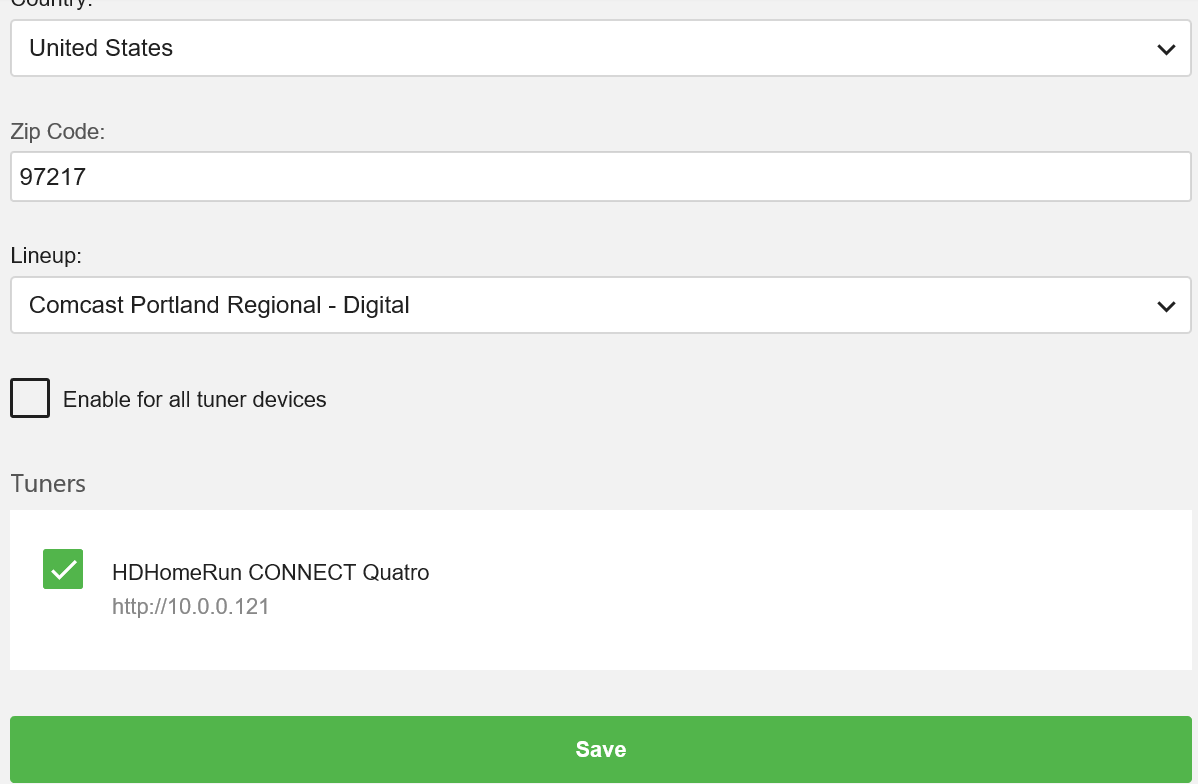Select the HDHomeRun CONNECT Quatro tuner name
Screen dimensions: 1198x784
click(270, 573)
